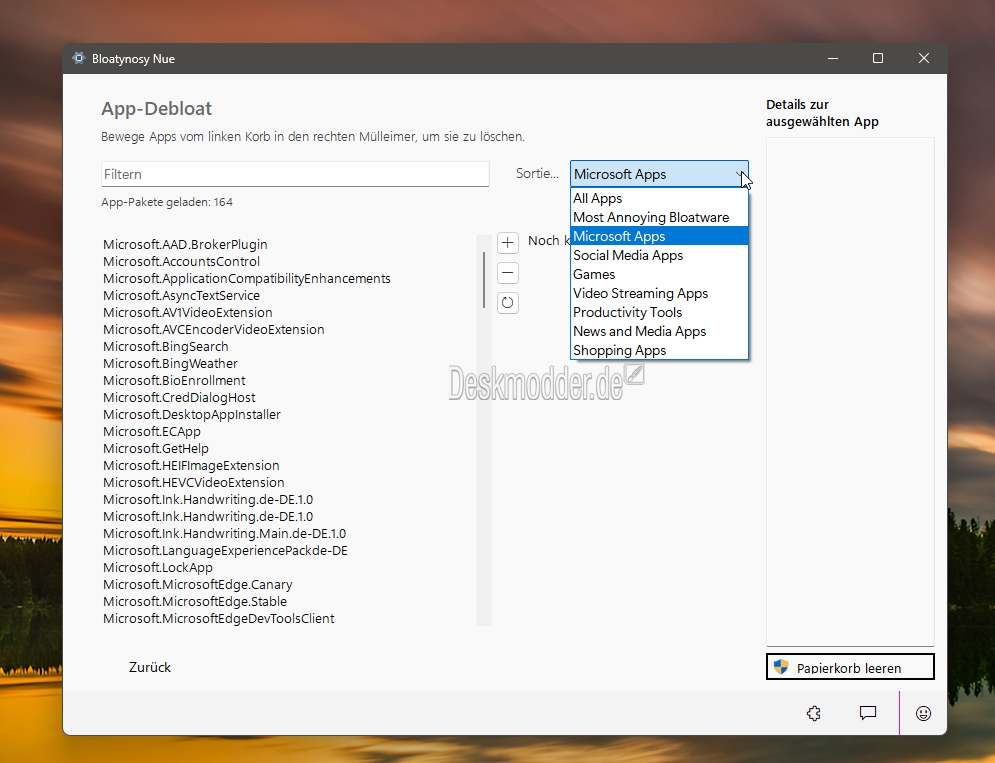The image size is (995, 763).
Task: Select News and Media Apps
Action: pos(659,331)
